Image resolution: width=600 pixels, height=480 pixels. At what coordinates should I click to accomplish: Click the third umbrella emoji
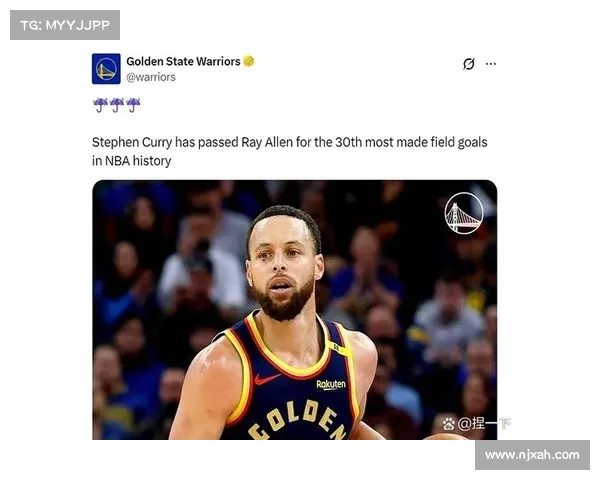click(133, 104)
